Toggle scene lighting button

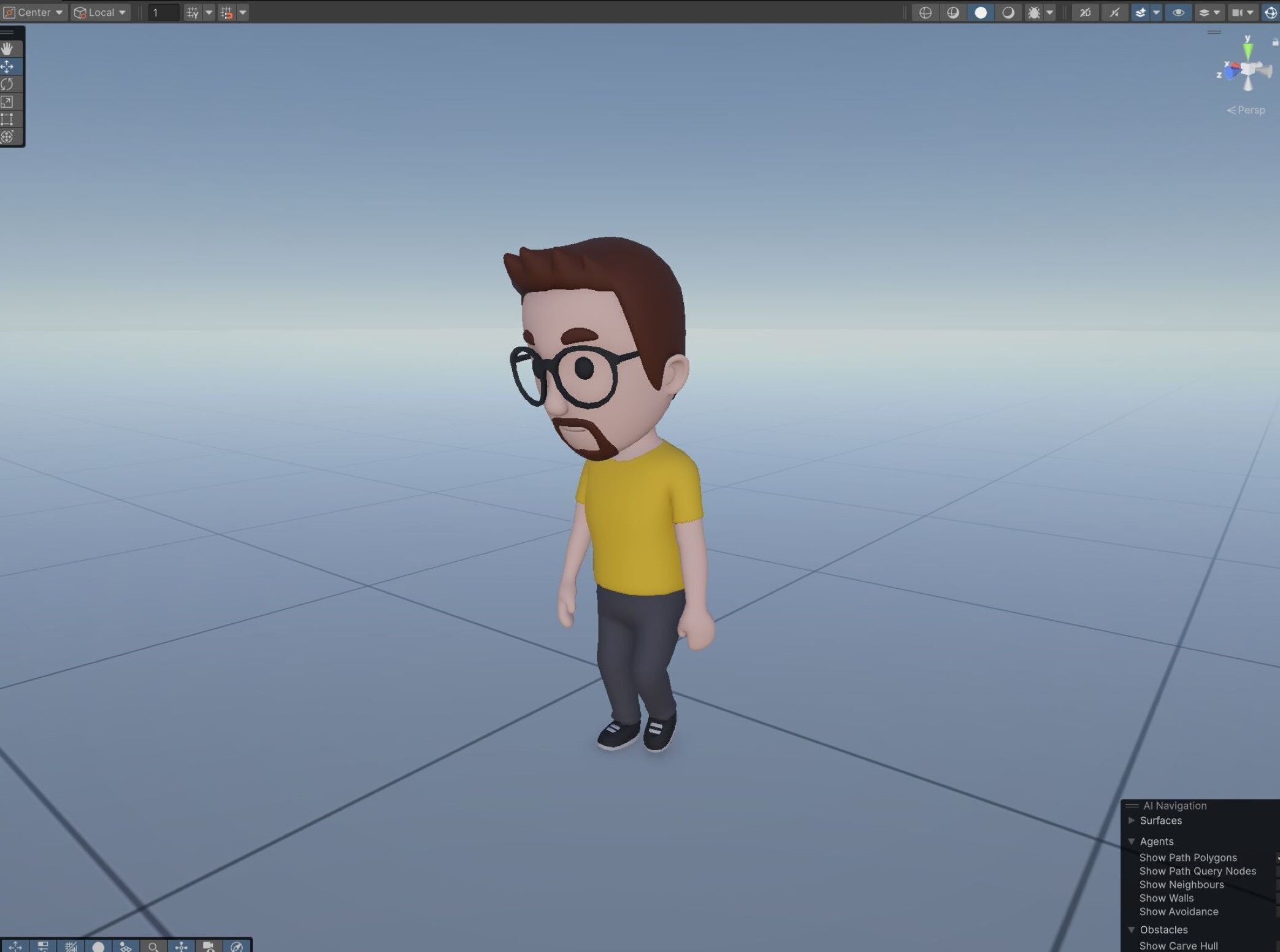coord(1114,12)
